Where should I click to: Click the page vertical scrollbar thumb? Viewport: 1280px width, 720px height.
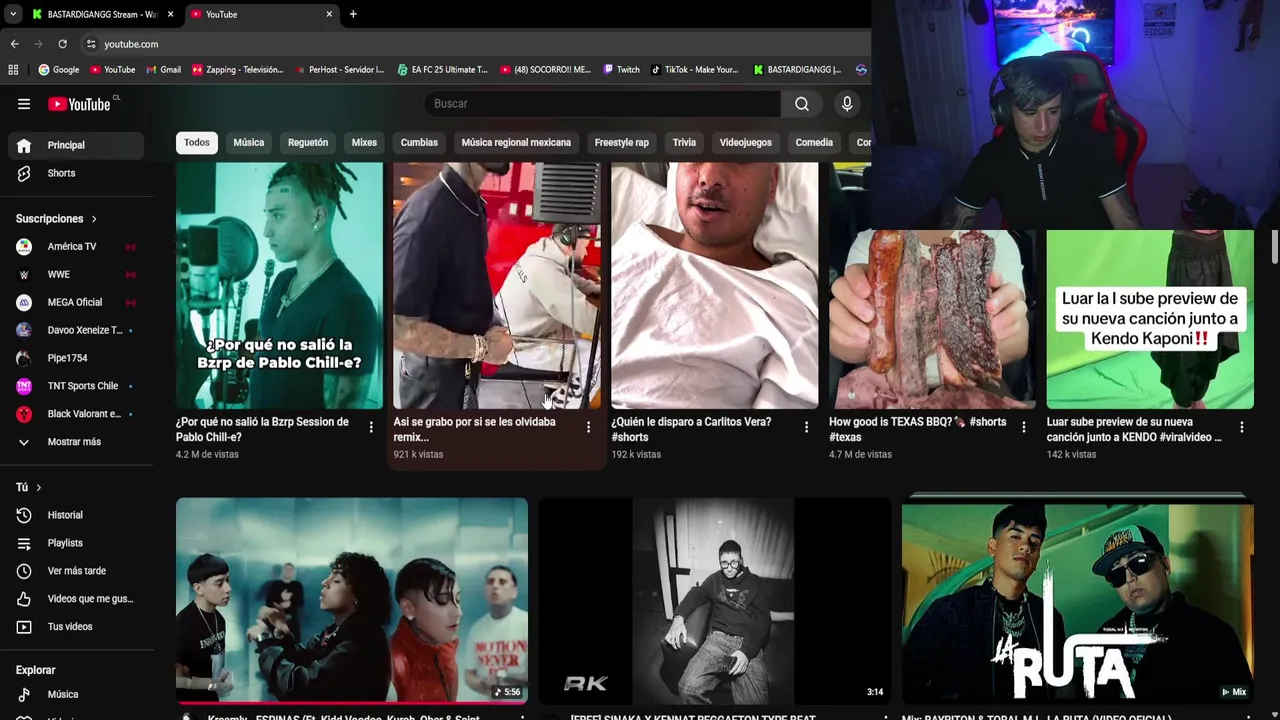click(1274, 246)
